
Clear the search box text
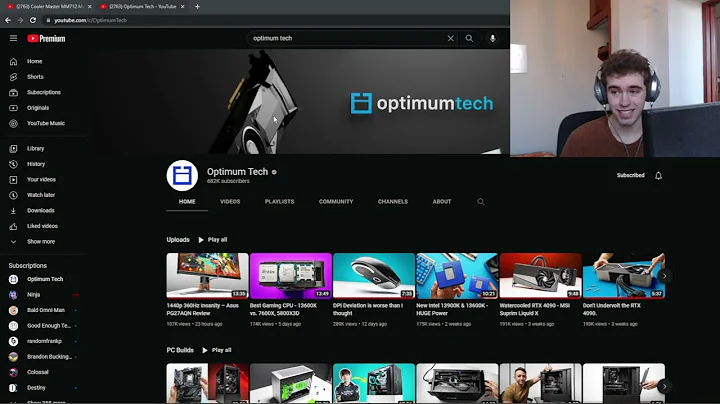[450, 39]
